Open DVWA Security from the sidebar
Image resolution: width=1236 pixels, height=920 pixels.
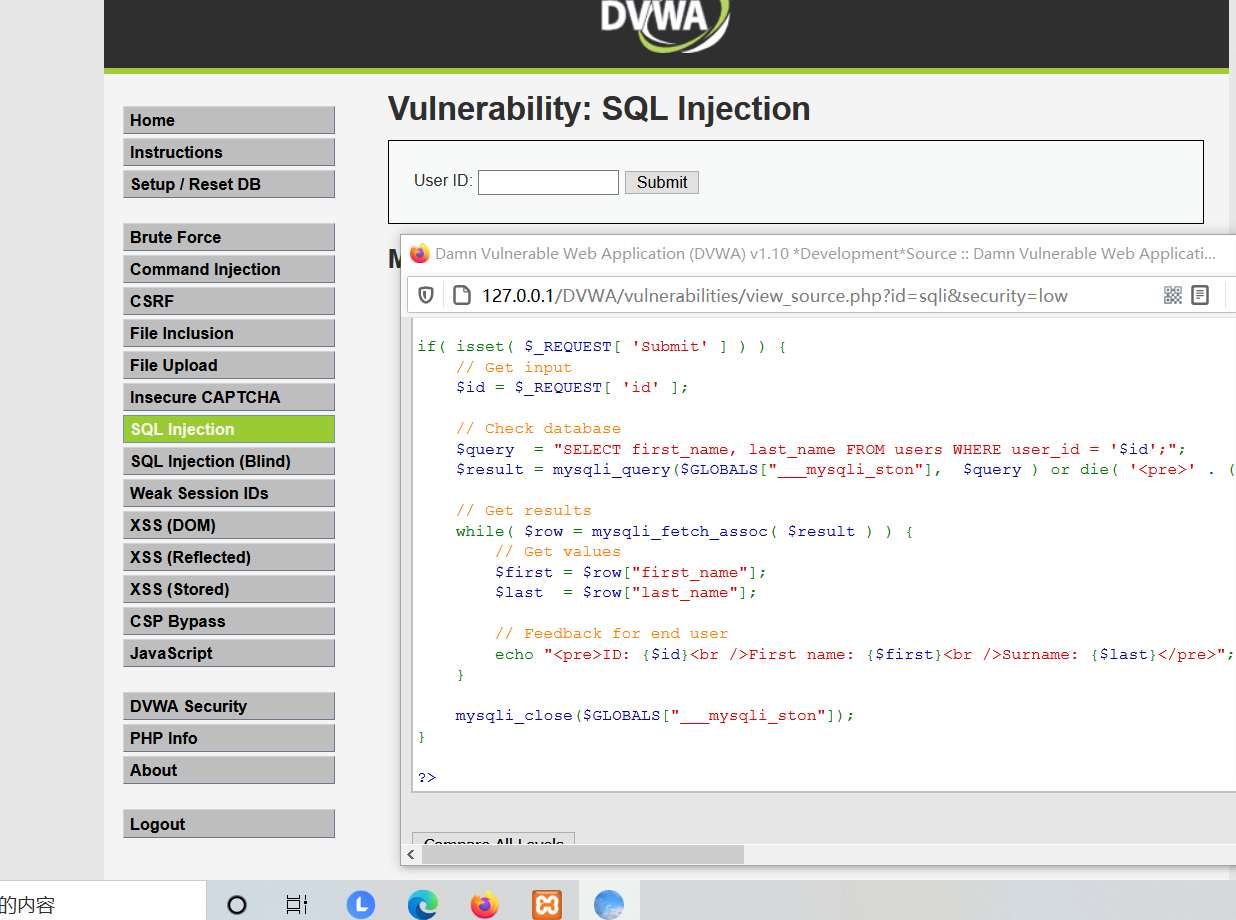click(x=228, y=705)
